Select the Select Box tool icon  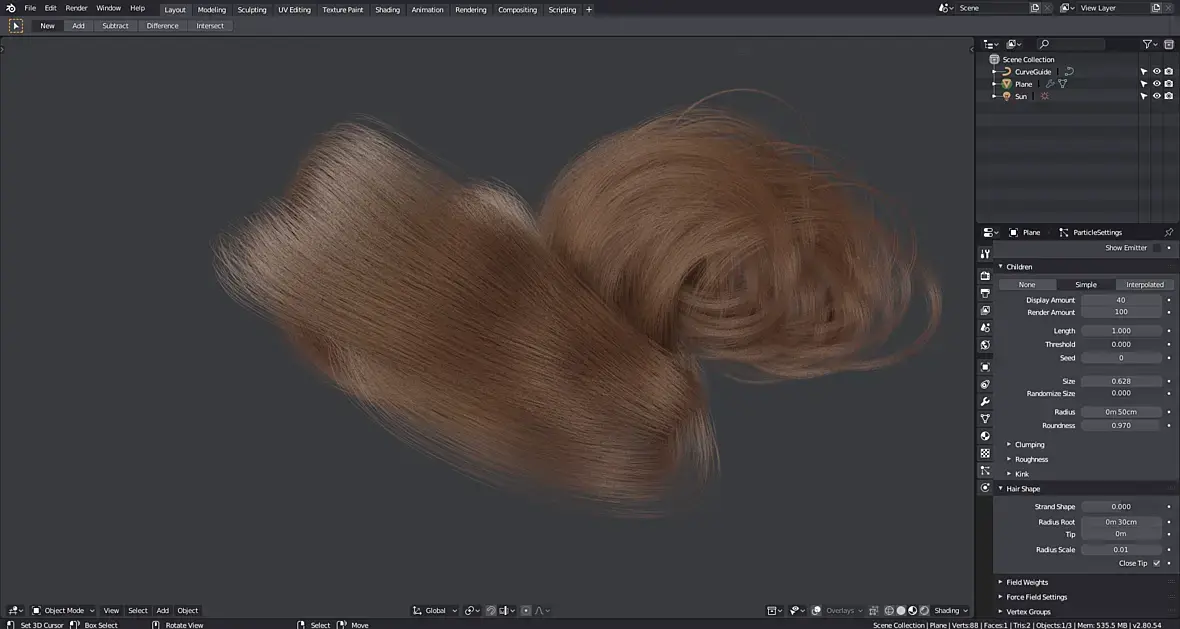click(16, 26)
